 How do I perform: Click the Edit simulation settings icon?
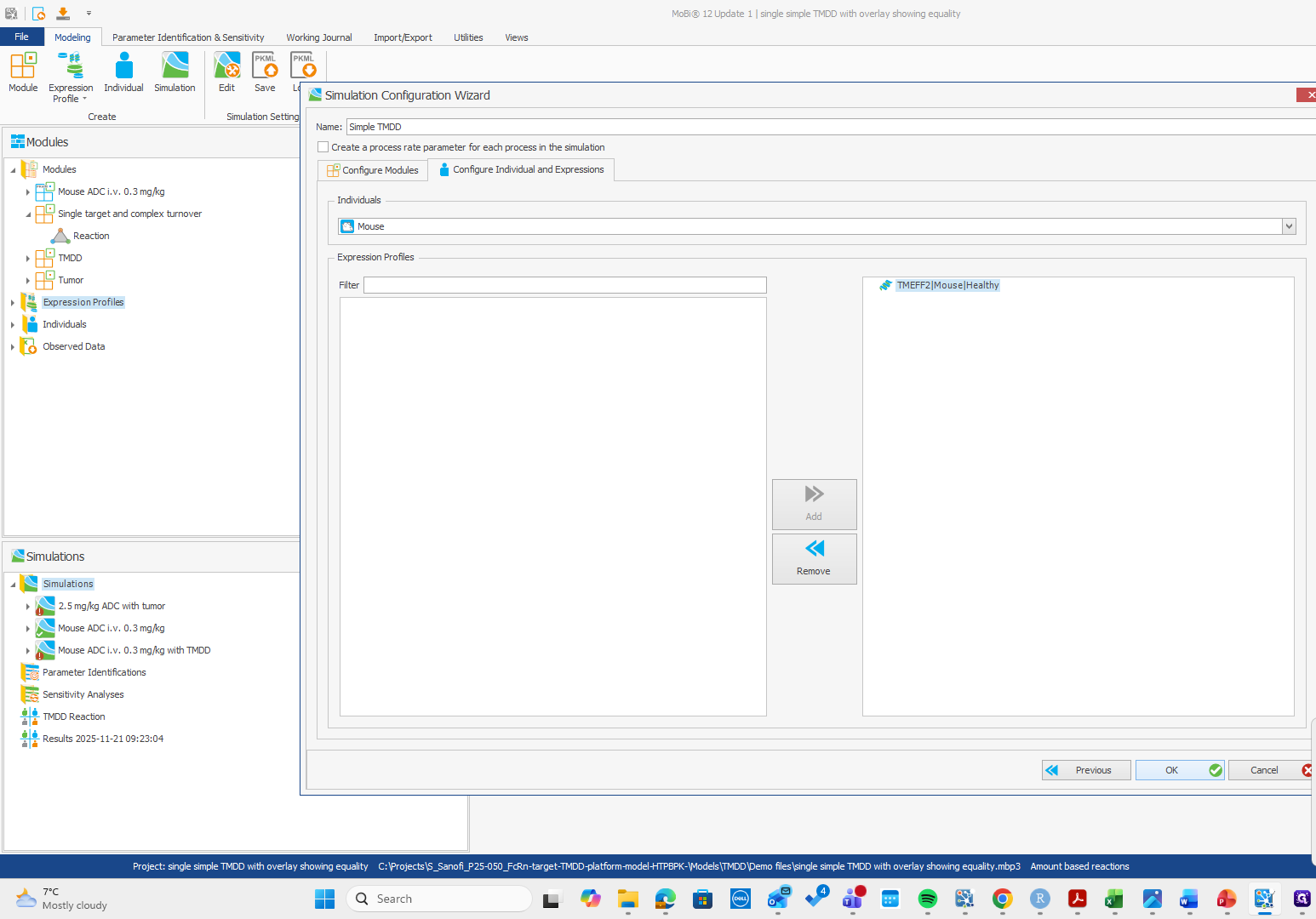click(x=226, y=66)
